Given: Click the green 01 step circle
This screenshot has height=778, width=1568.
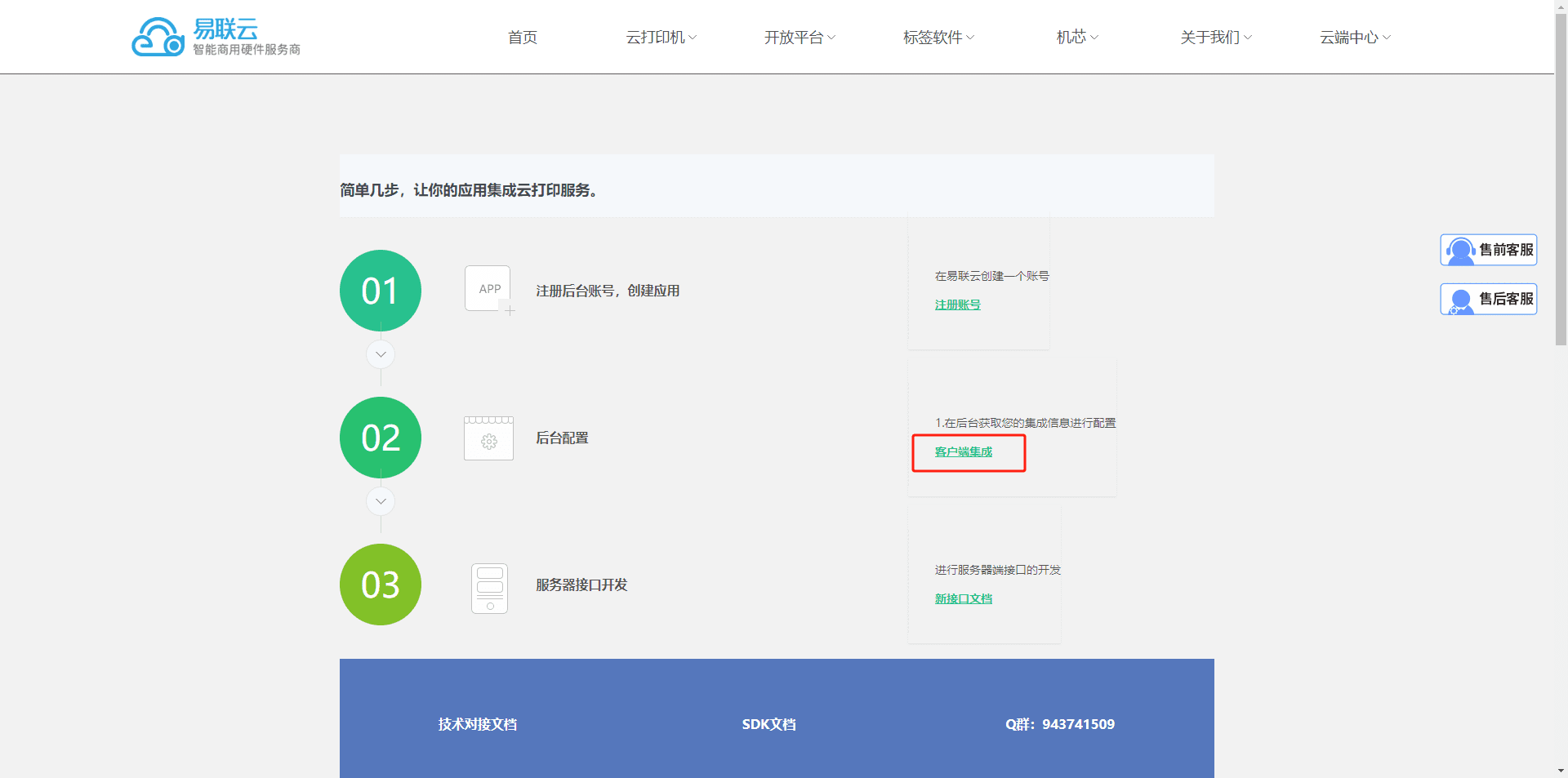Looking at the screenshot, I should click(381, 291).
